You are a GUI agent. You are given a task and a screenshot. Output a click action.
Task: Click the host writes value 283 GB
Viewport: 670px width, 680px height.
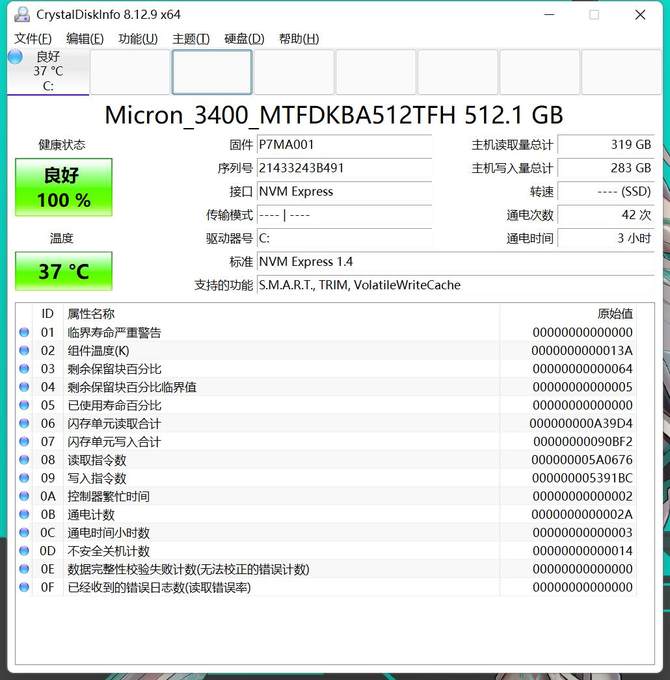pyautogui.click(x=606, y=168)
